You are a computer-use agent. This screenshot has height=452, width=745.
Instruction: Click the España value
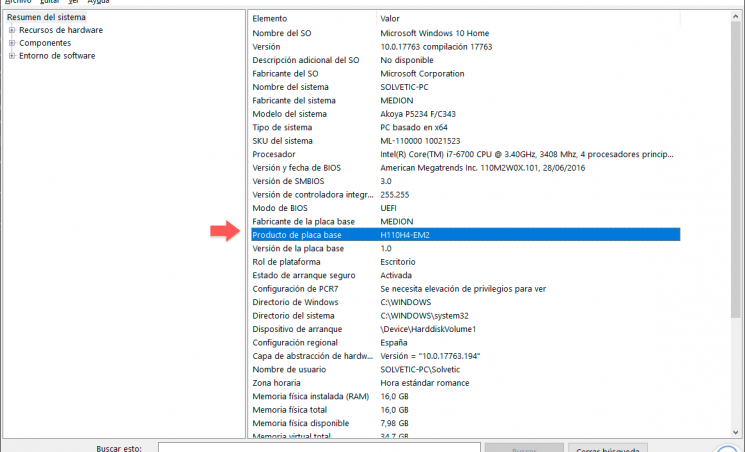[x=393, y=342]
